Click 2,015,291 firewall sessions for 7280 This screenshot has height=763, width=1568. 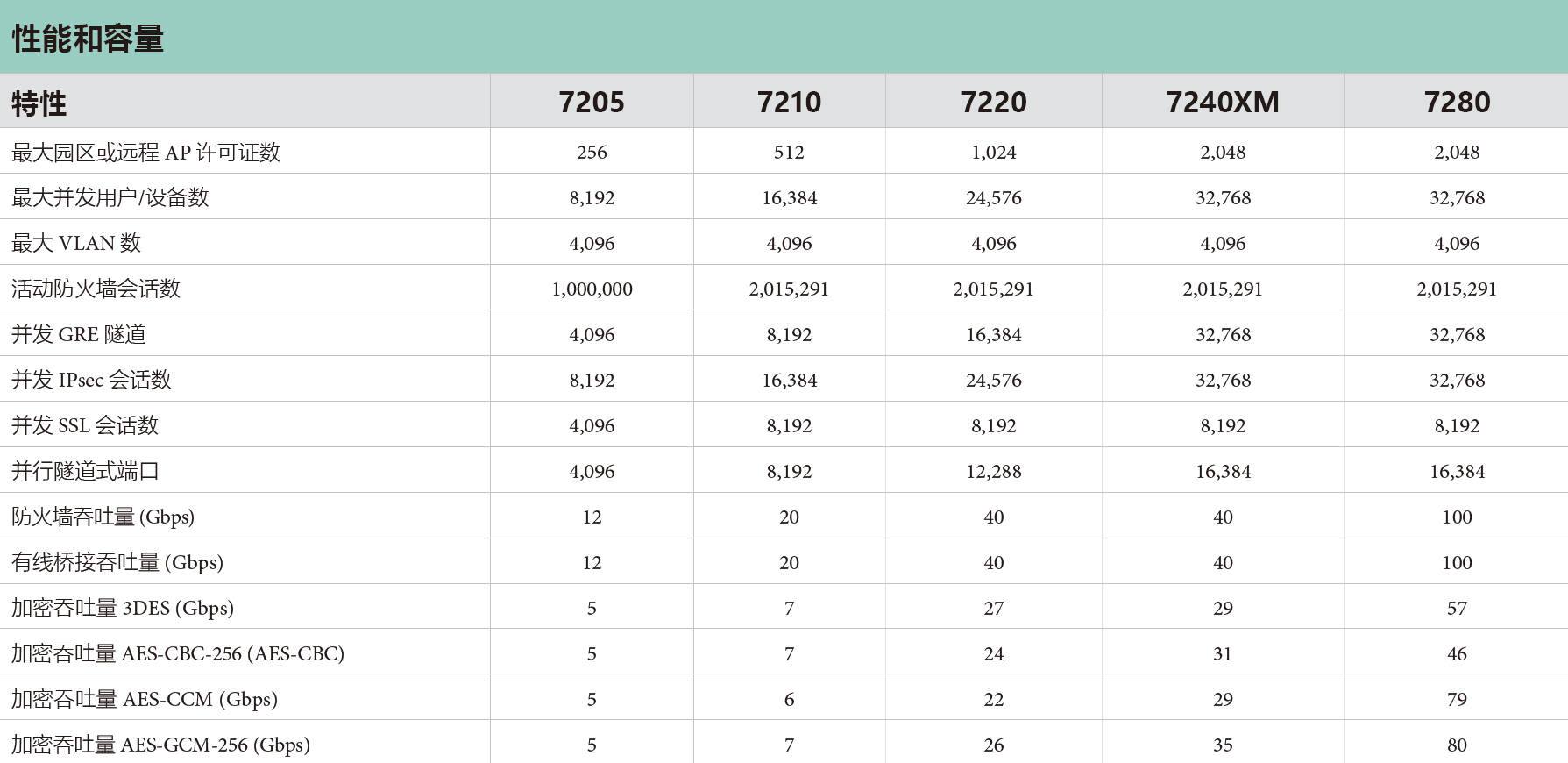tap(1457, 289)
